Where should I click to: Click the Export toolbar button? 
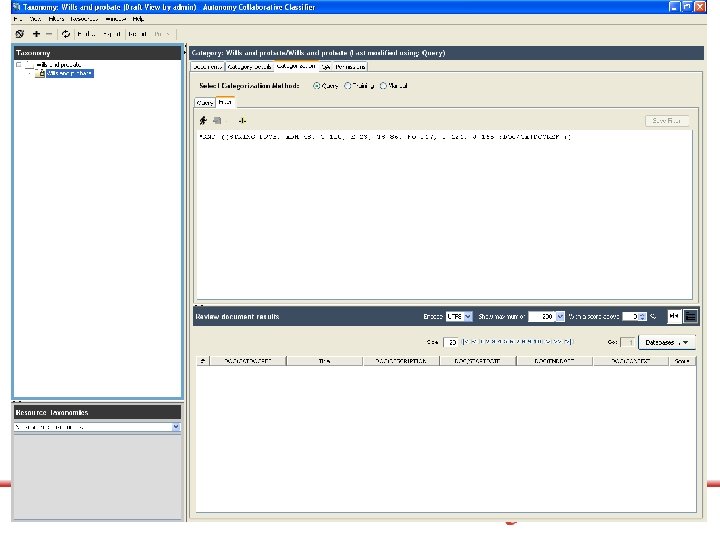tap(112, 34)
